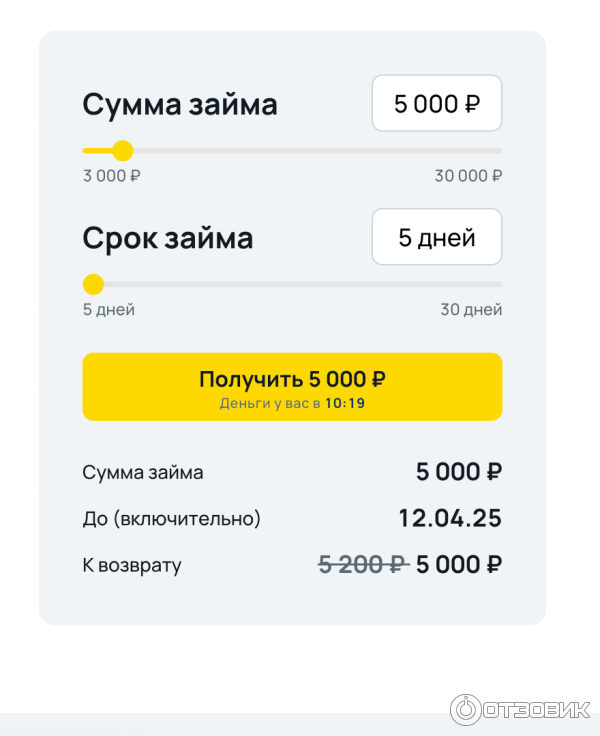The height and width of the screenshot is (736, 600).
Task: Click the До (включительно) label
Action: pos(171,519)
